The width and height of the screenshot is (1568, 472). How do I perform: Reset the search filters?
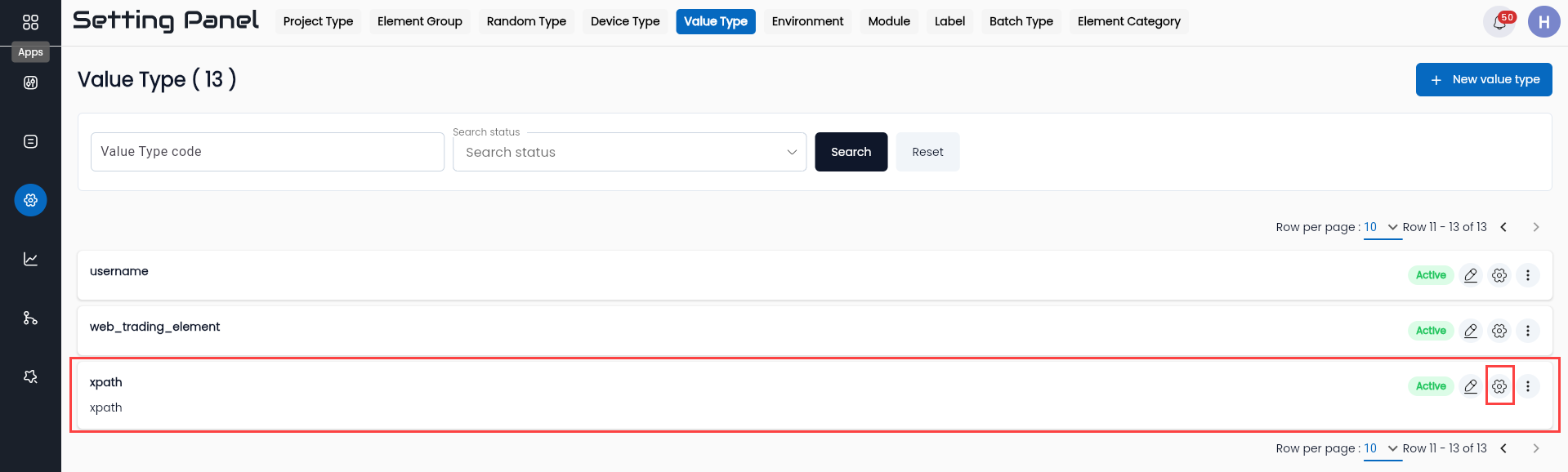pyautogui.click(x=927, y=152)
